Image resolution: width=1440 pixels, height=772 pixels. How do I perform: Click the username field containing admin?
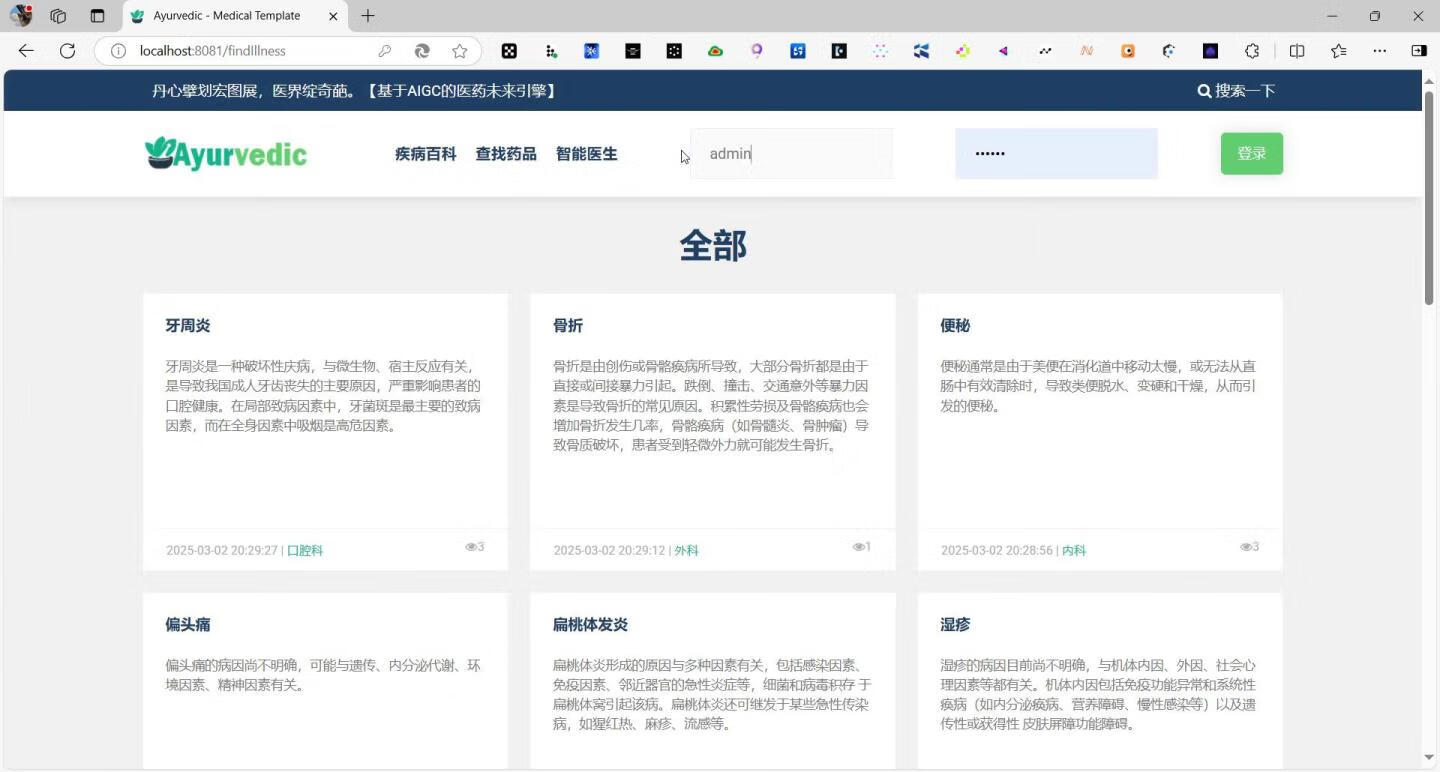tap(791, 153)
